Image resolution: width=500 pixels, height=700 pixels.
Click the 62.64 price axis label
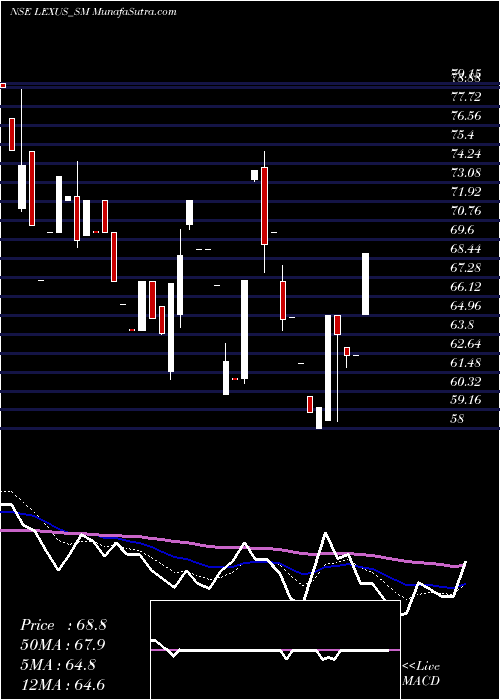pyautogui.click(x=466, y=344)
